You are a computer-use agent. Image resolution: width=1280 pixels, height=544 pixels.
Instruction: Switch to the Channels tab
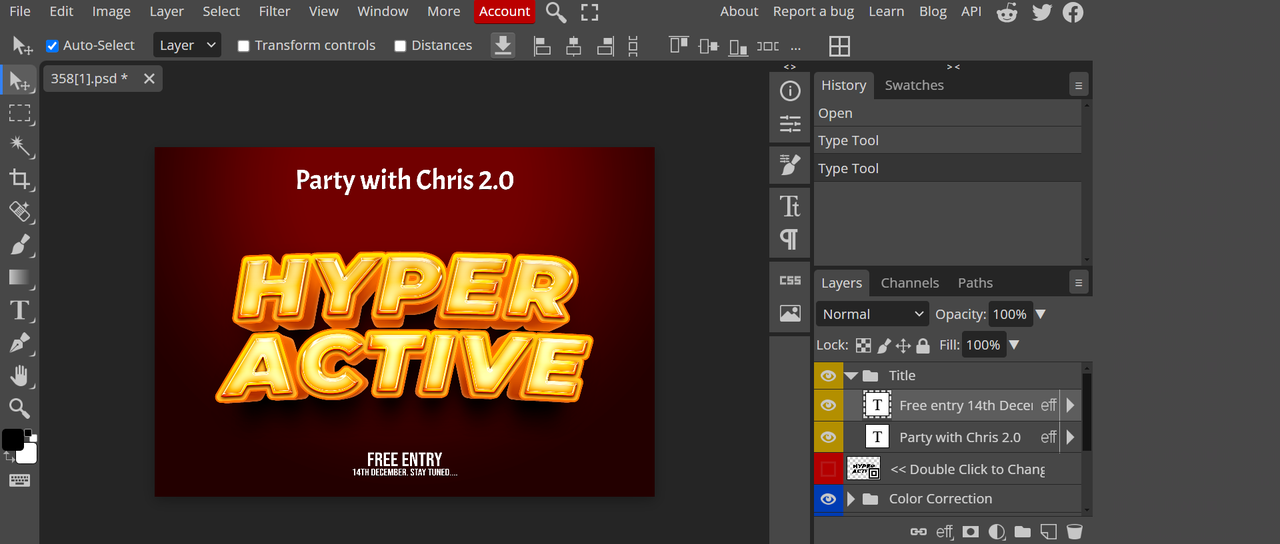click(x=909, y=283)
